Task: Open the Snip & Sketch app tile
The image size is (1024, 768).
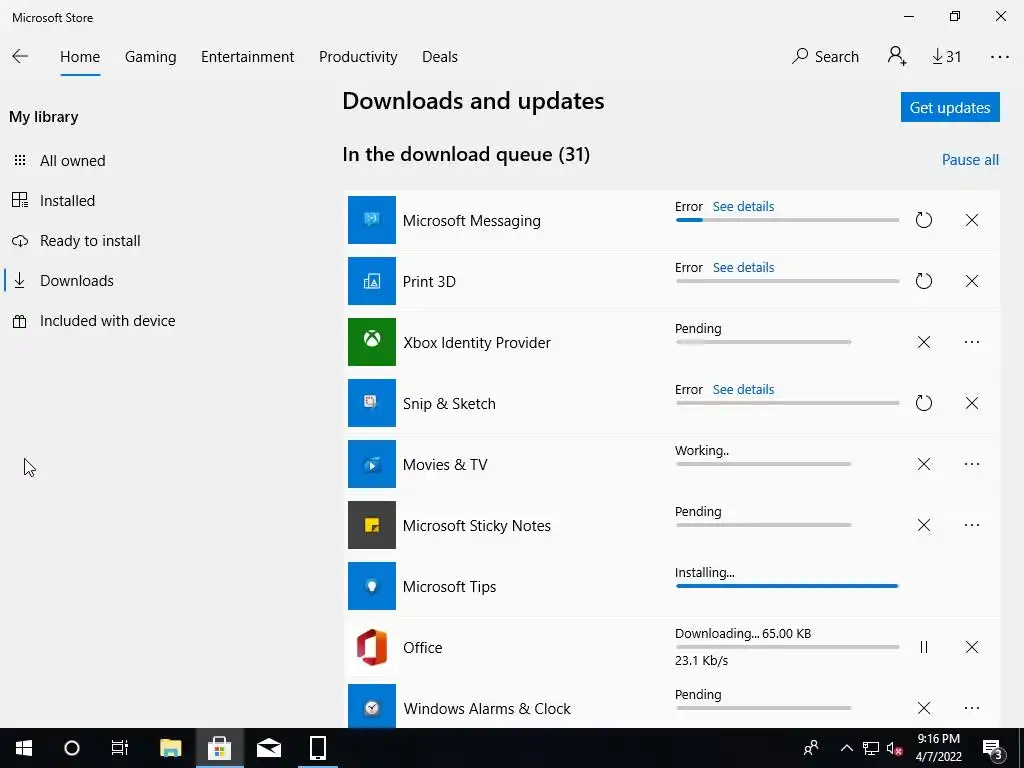Action: (x=372, y=403)
